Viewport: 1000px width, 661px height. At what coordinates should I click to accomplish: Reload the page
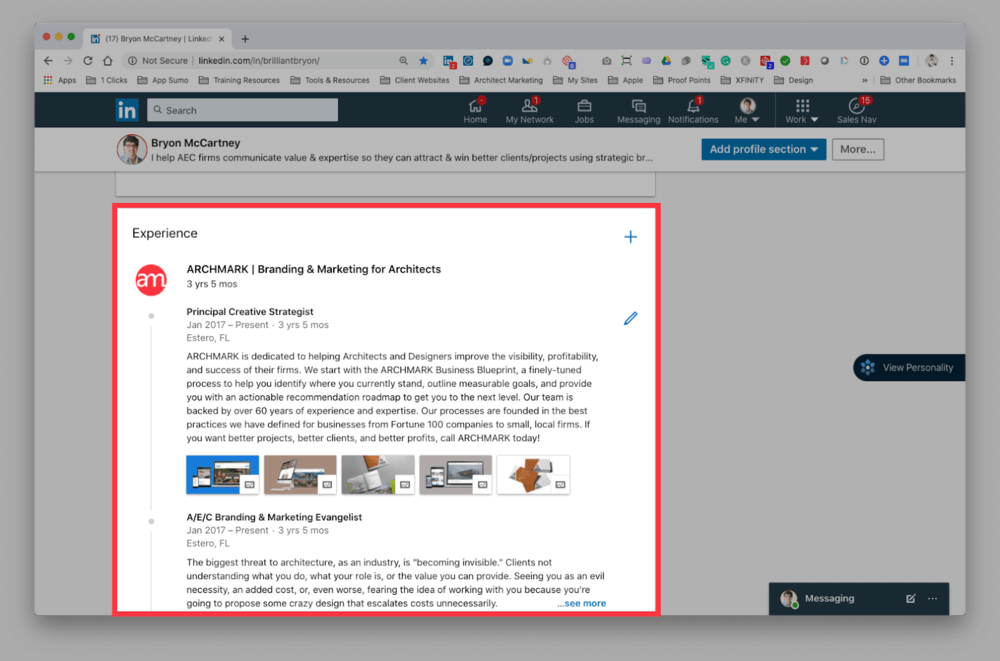(88, 61)
